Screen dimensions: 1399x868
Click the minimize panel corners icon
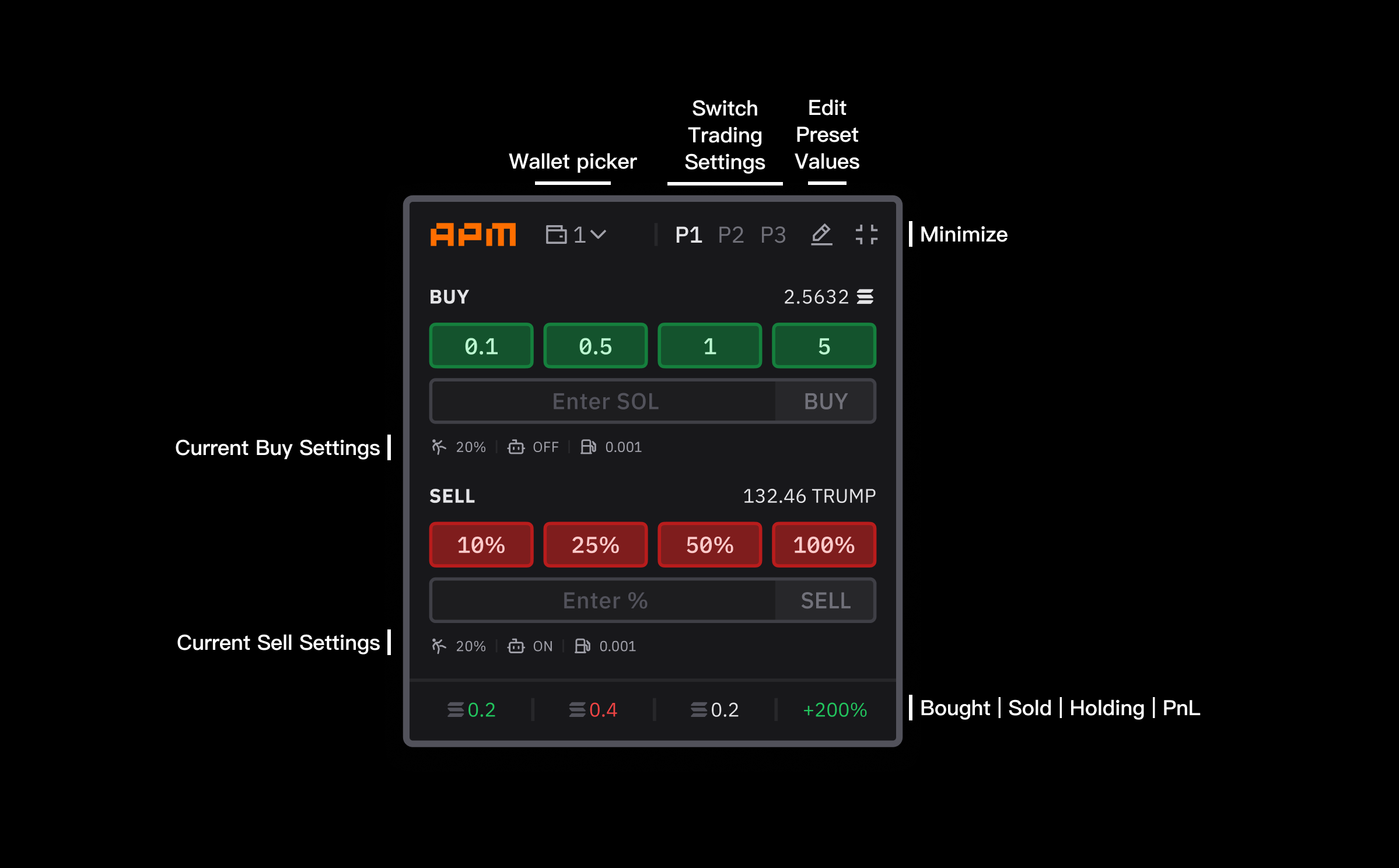pyautogui.click(x=866, y=235)
